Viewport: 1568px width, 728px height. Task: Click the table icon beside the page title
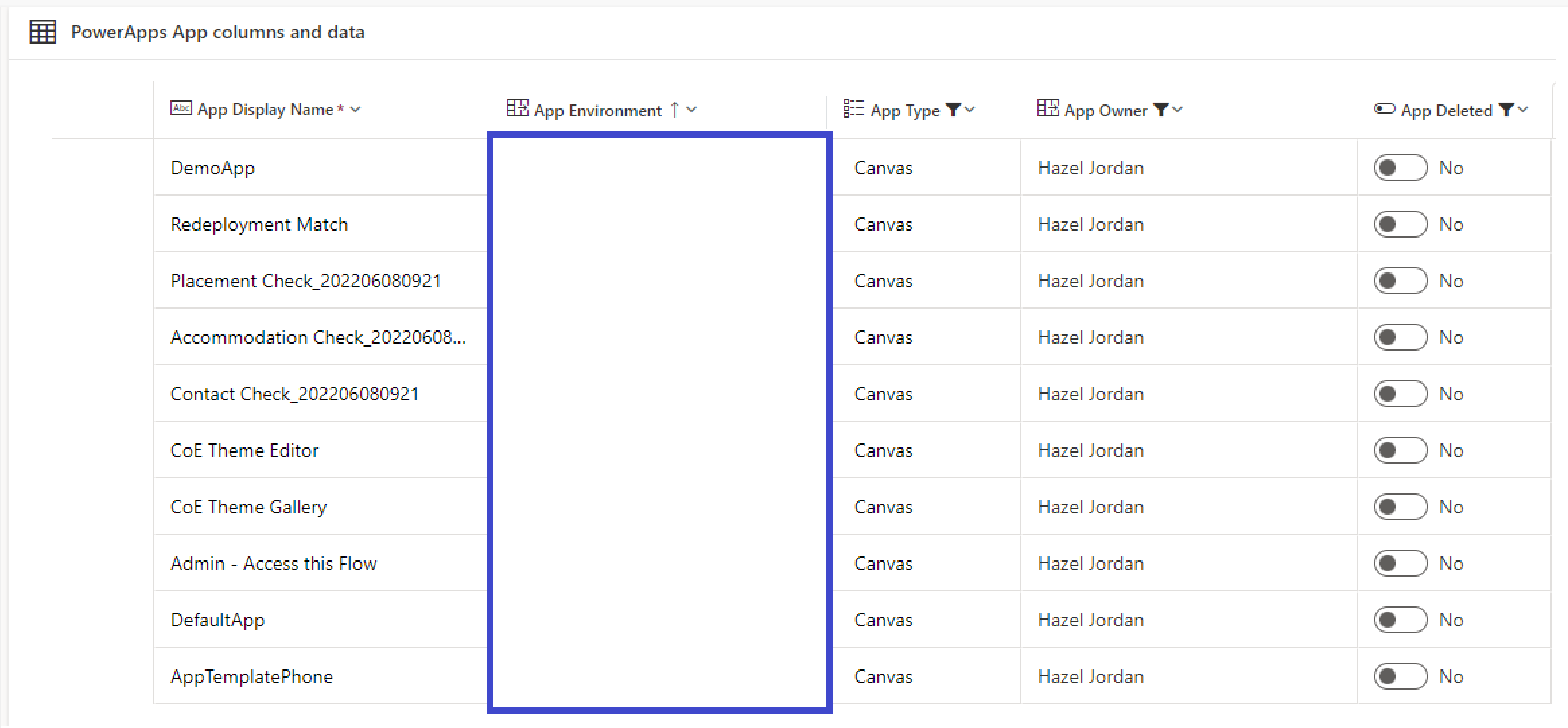point(41,31)
